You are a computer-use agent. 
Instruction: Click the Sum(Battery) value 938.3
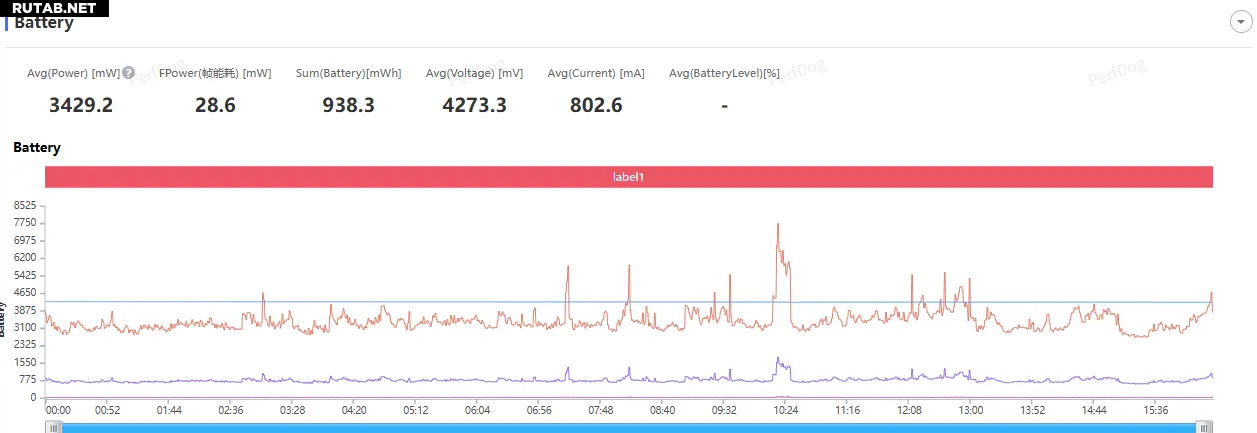coord(348,105)
